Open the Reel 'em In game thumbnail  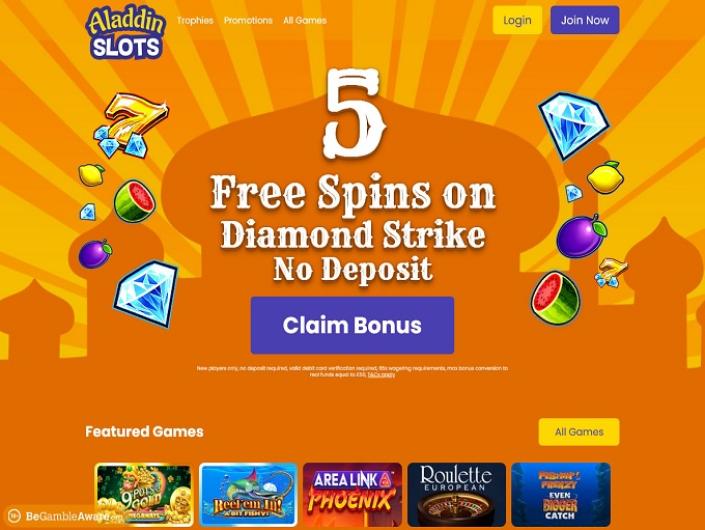pos(248,494)
